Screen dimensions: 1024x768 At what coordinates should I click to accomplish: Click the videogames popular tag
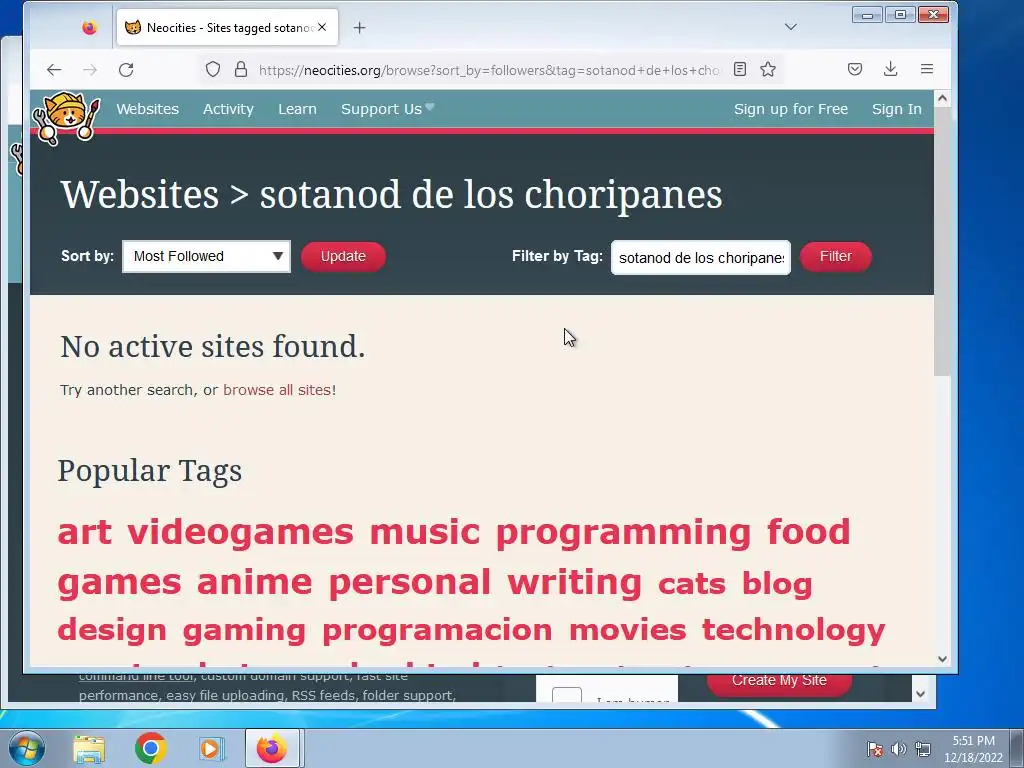[x=240, y=532]
